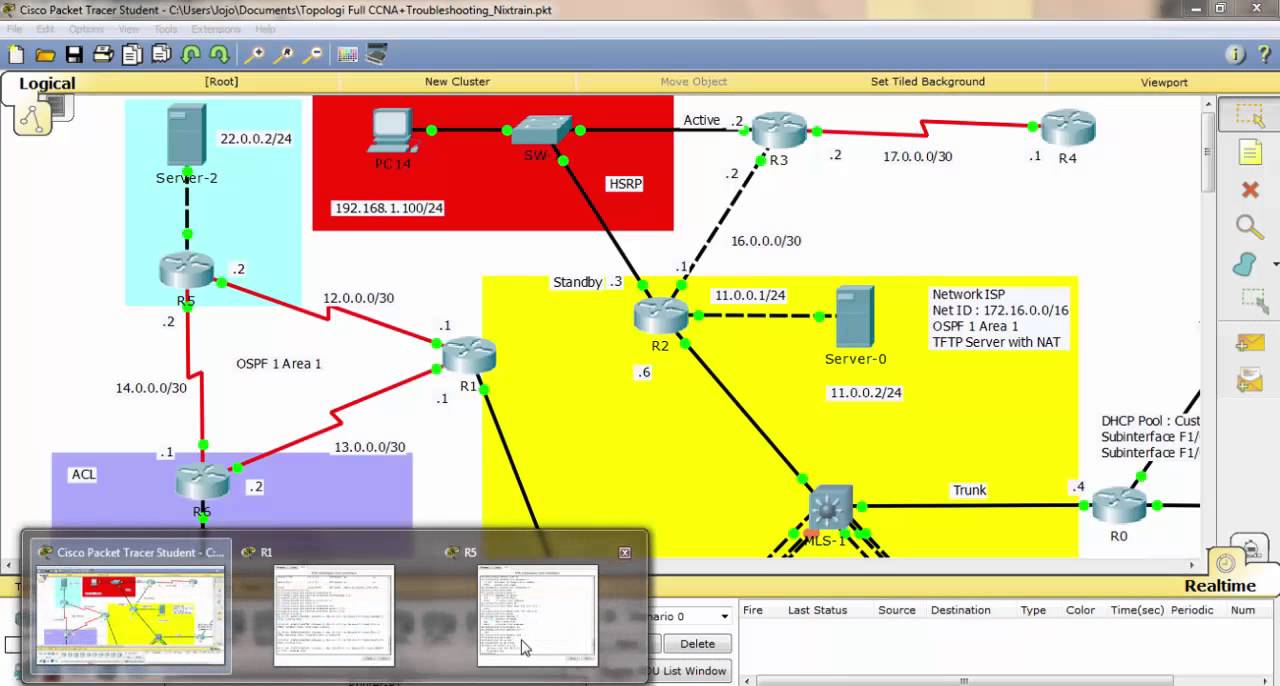The height and width of the screenshot is (686, 1280).
Task: Click the Contents help question icon
Action: pyautogui.click(x=1264, y=55)
